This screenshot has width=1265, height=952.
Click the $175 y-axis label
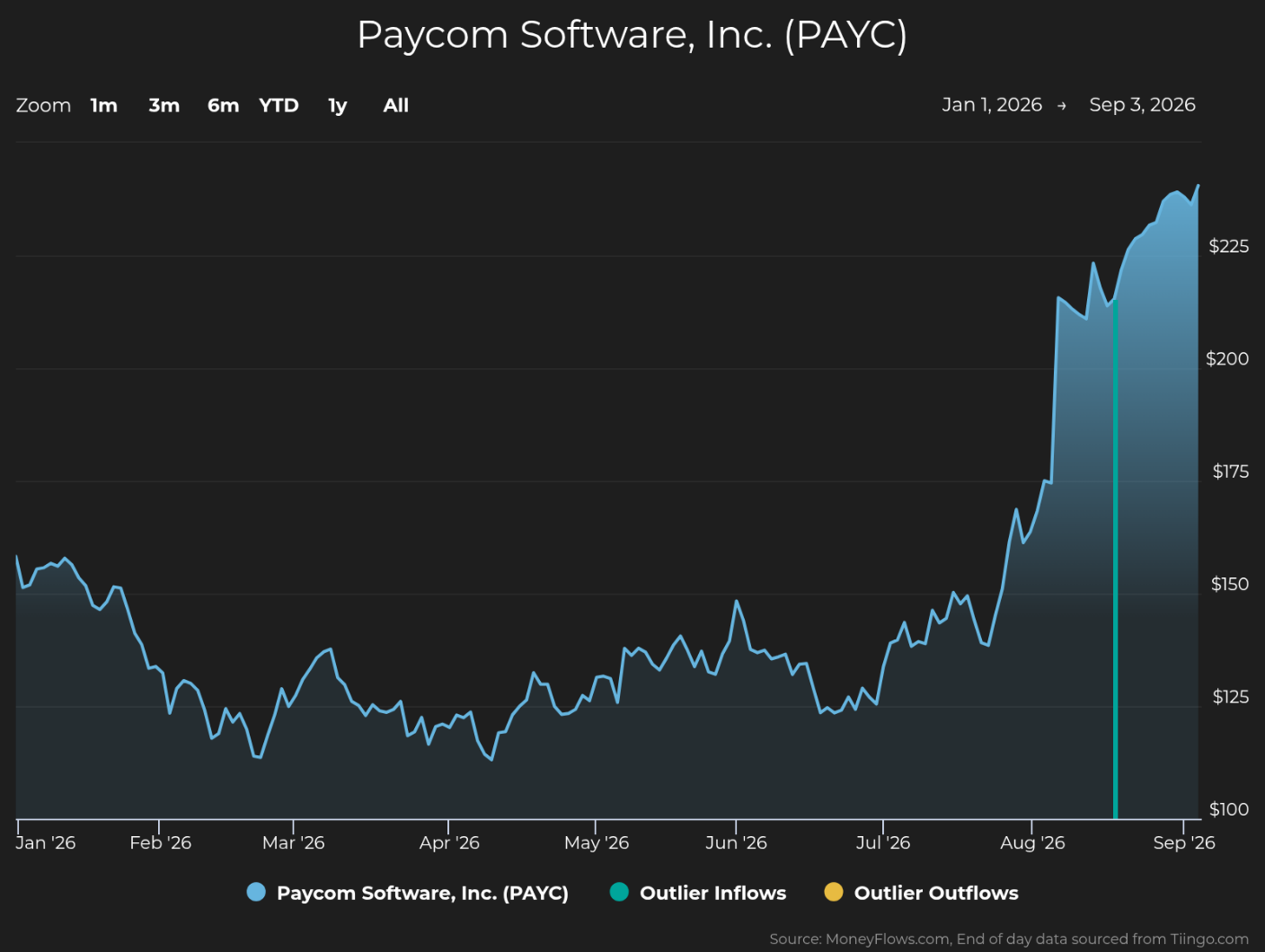(x=1230, y=472)
